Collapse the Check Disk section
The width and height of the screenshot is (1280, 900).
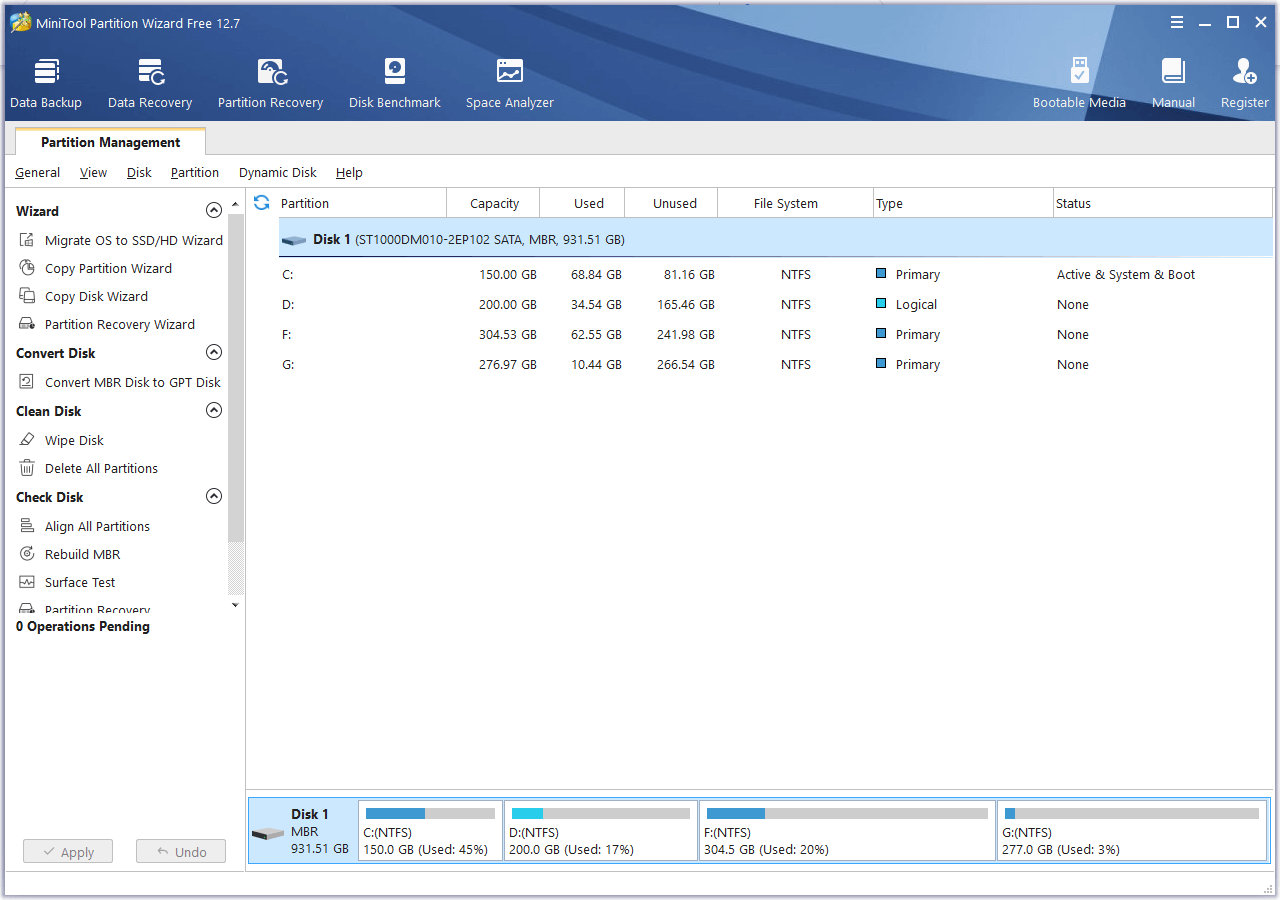[x=213, y=496]
